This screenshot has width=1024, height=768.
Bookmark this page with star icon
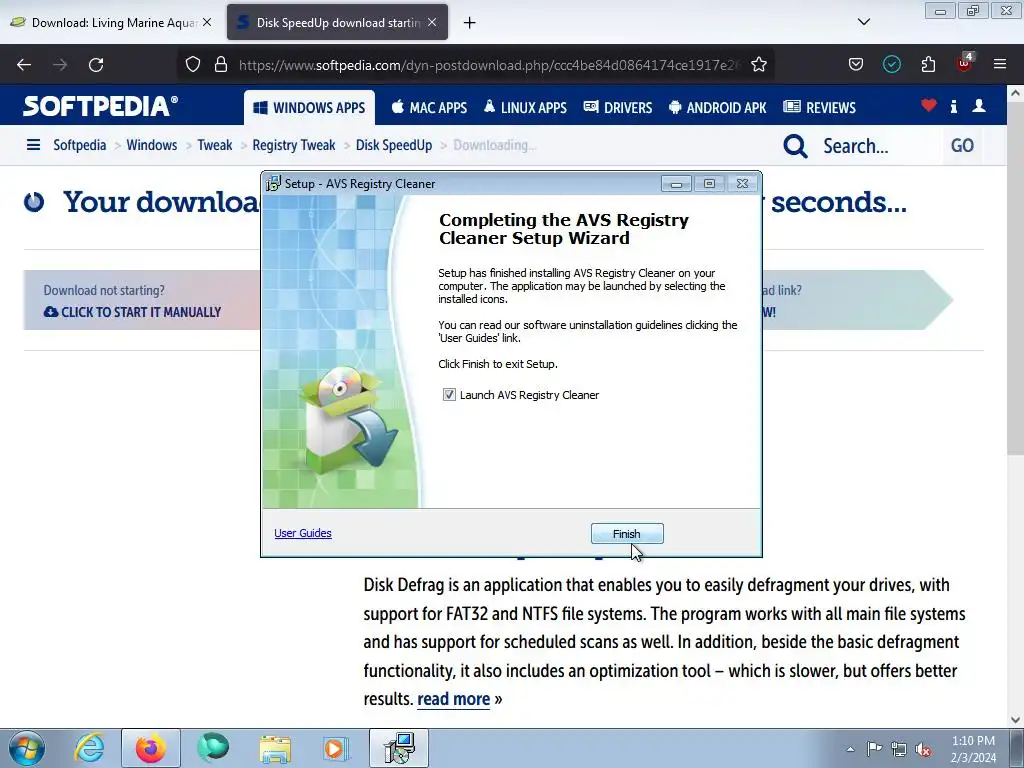[758, 64]
